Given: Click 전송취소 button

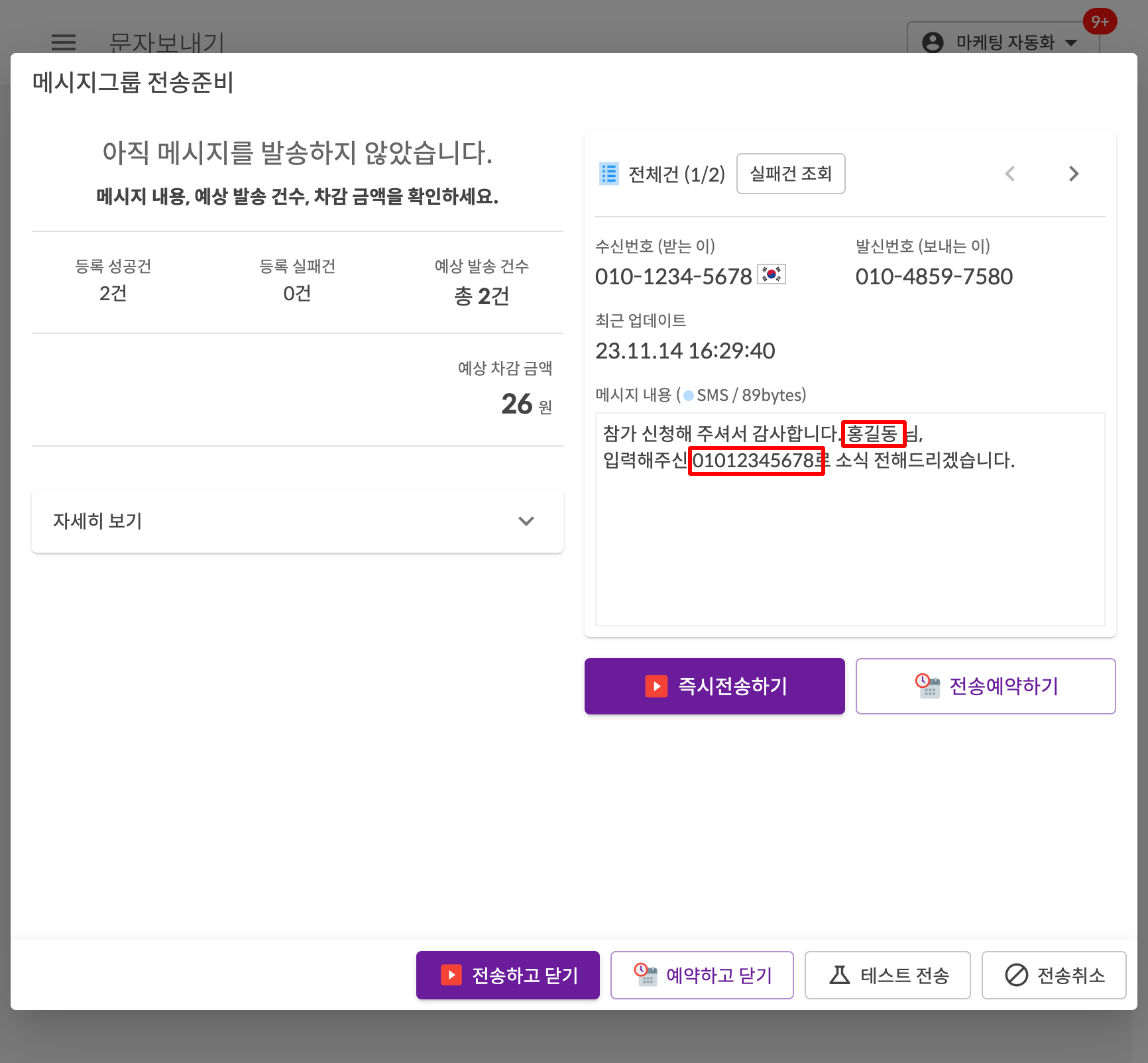Looking at the screenshot, I should point(1054,975).
